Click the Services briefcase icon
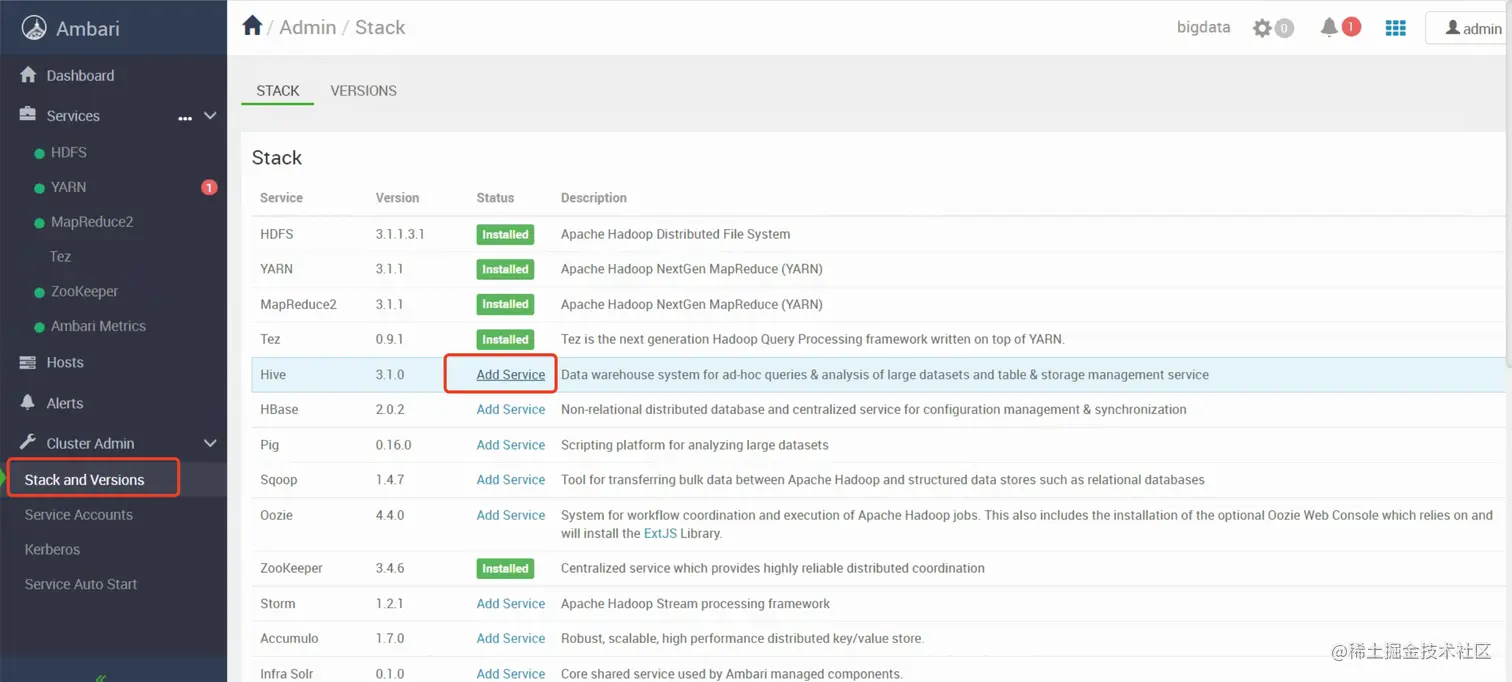This screenshot has width=1512, height=682. pos(28,115)
